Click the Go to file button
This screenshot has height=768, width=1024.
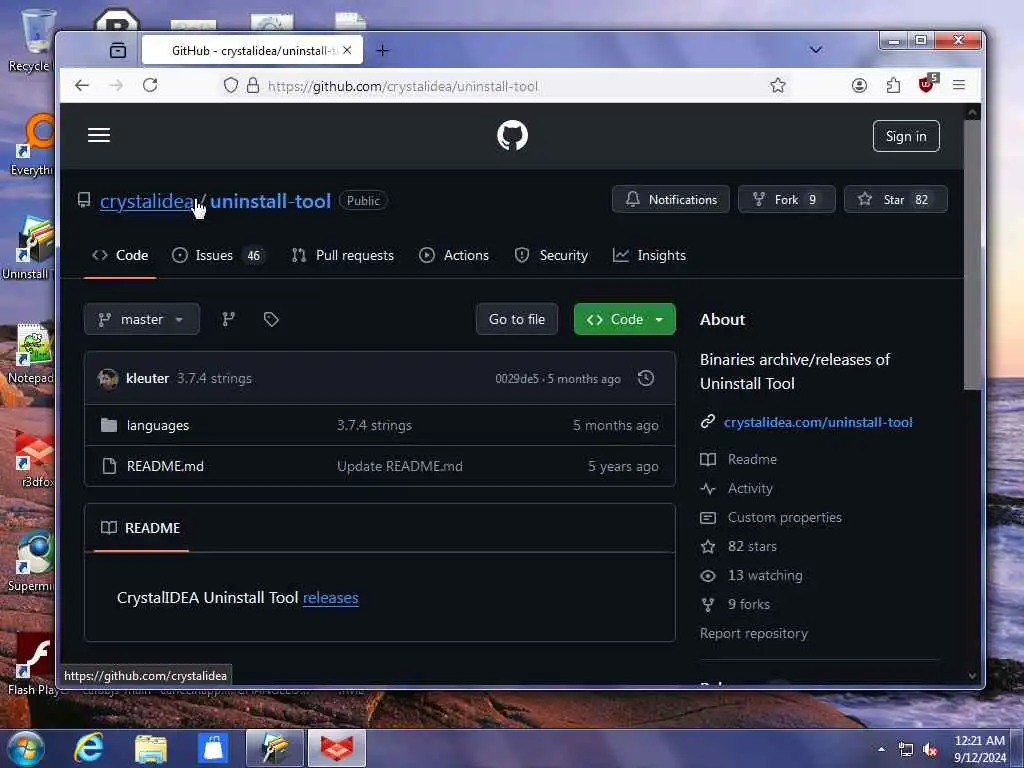(517, 319)
